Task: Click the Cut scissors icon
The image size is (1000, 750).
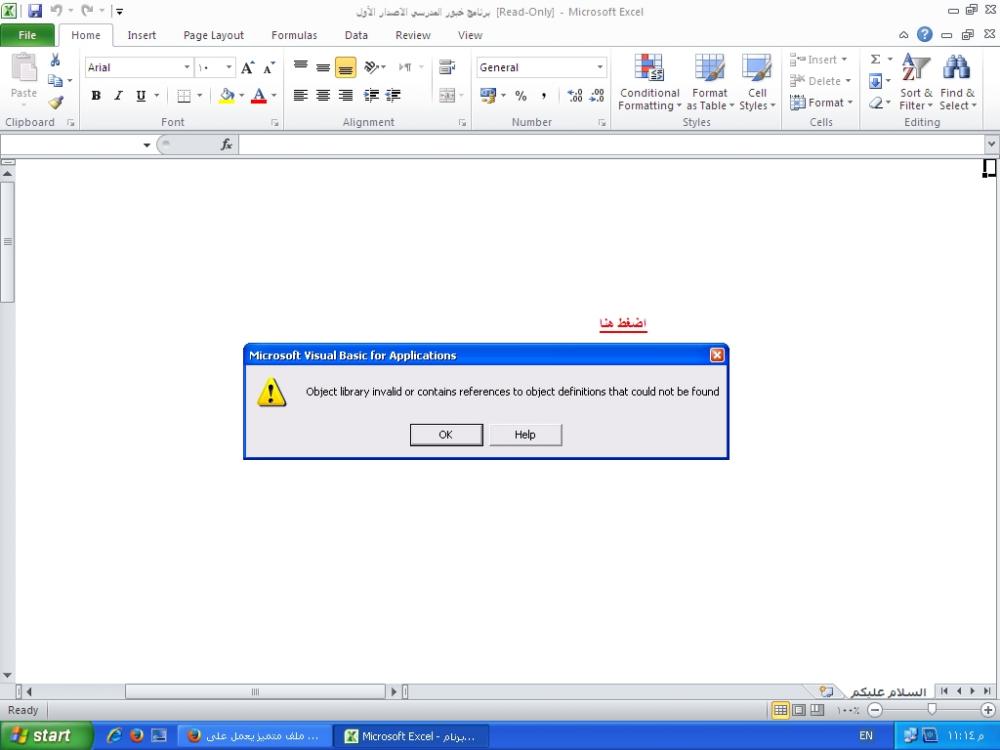Action: pyautogui.click(x=55, y=60)
